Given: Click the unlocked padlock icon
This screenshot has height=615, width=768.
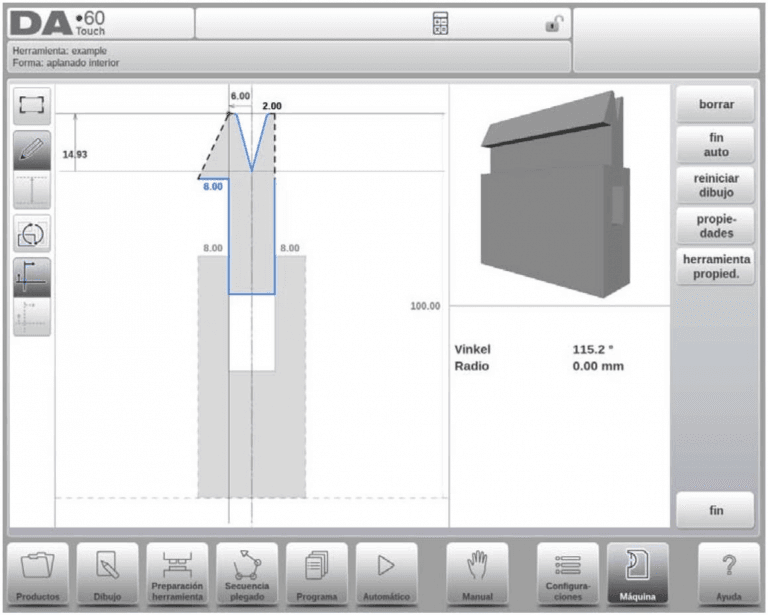Looking at the screenshot, I should click(x=554, y=23).
